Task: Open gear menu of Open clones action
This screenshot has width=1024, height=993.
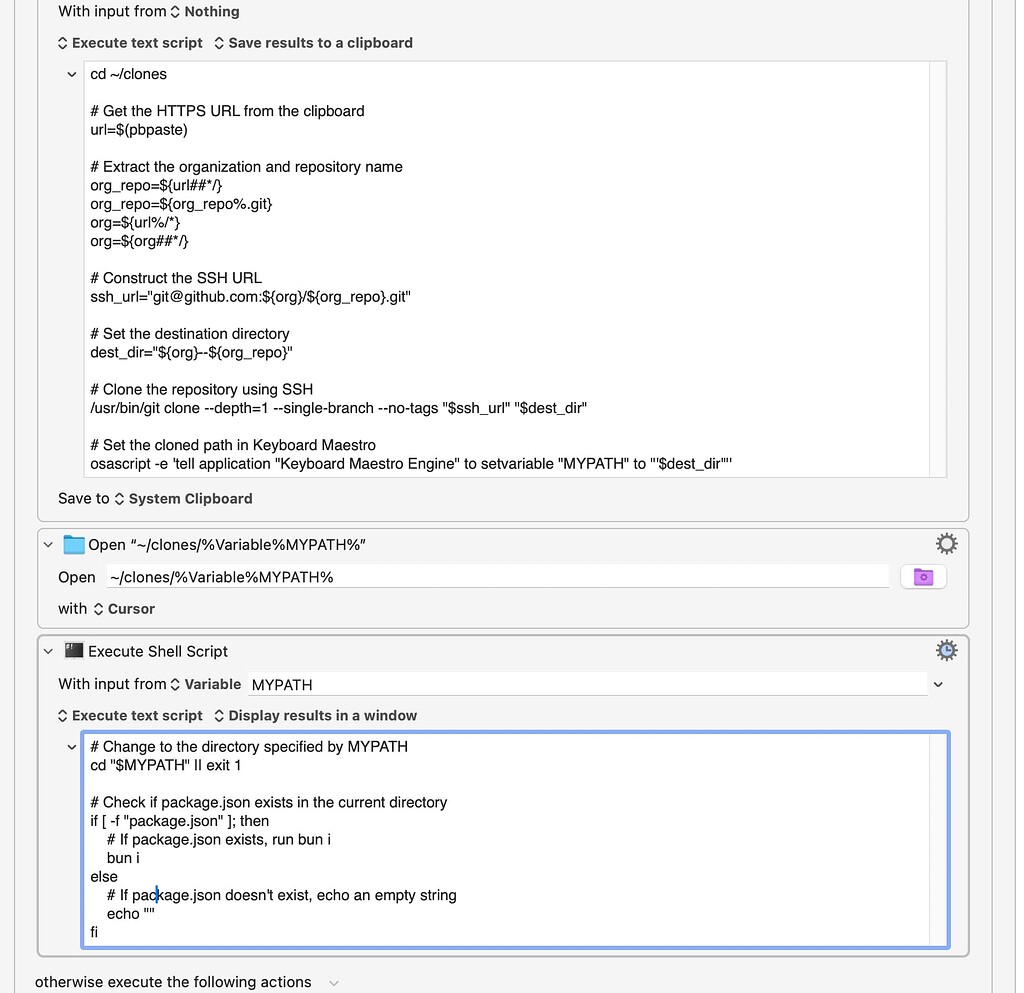Action: click(x=946, y=544)
